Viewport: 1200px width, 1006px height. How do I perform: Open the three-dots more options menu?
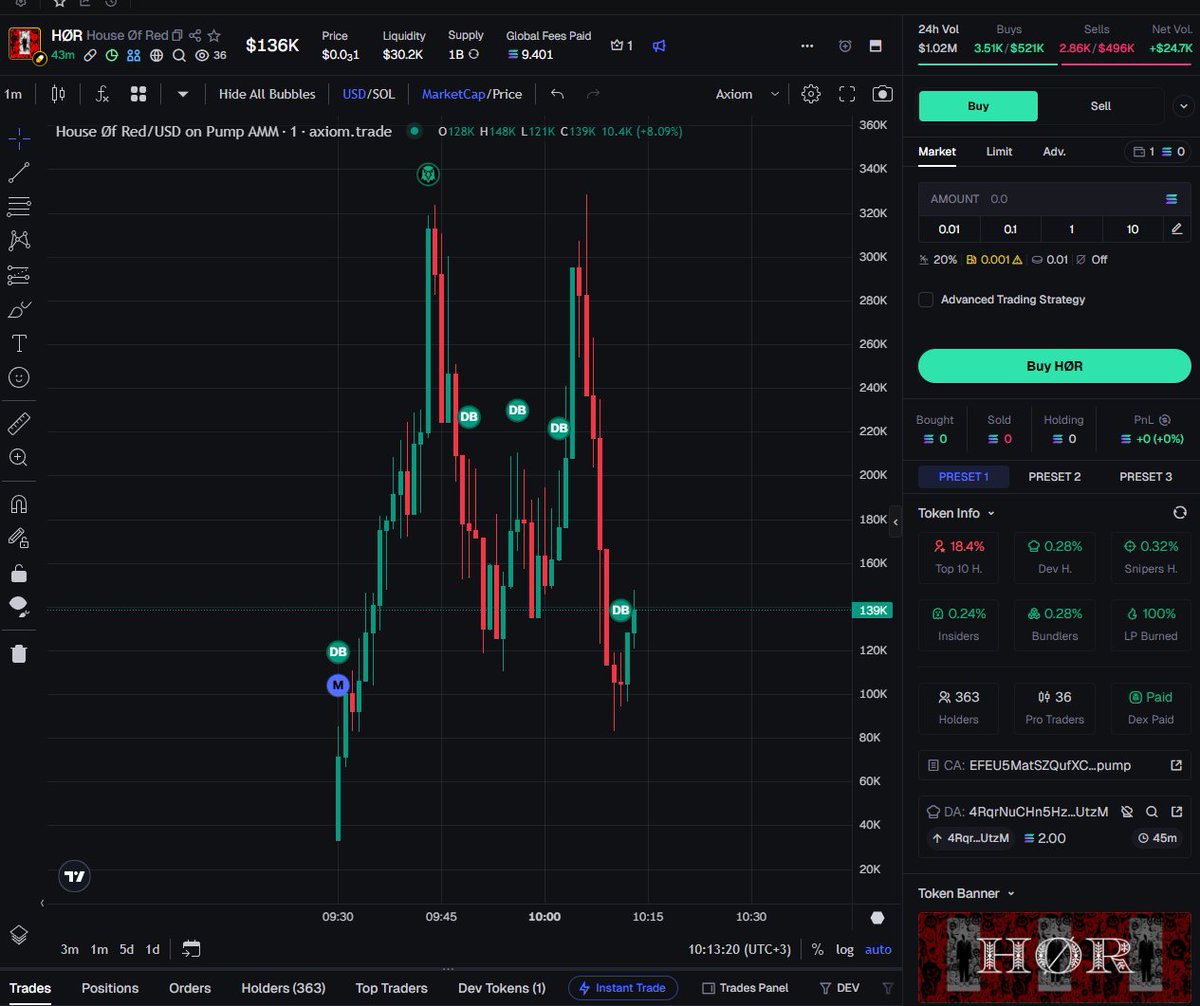pyautogui.click(x=808, y=46)
